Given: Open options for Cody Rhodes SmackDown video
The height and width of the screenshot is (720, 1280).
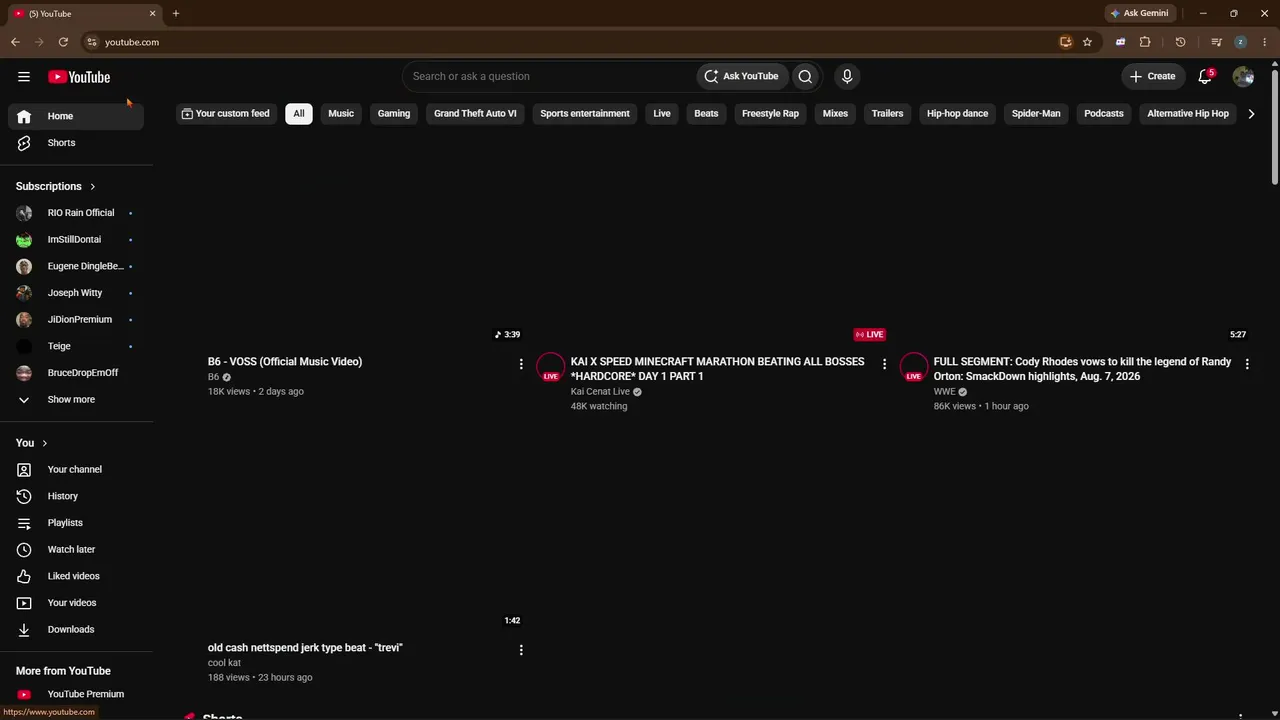Looking at the screenshot, I should tap(1247, 364).
